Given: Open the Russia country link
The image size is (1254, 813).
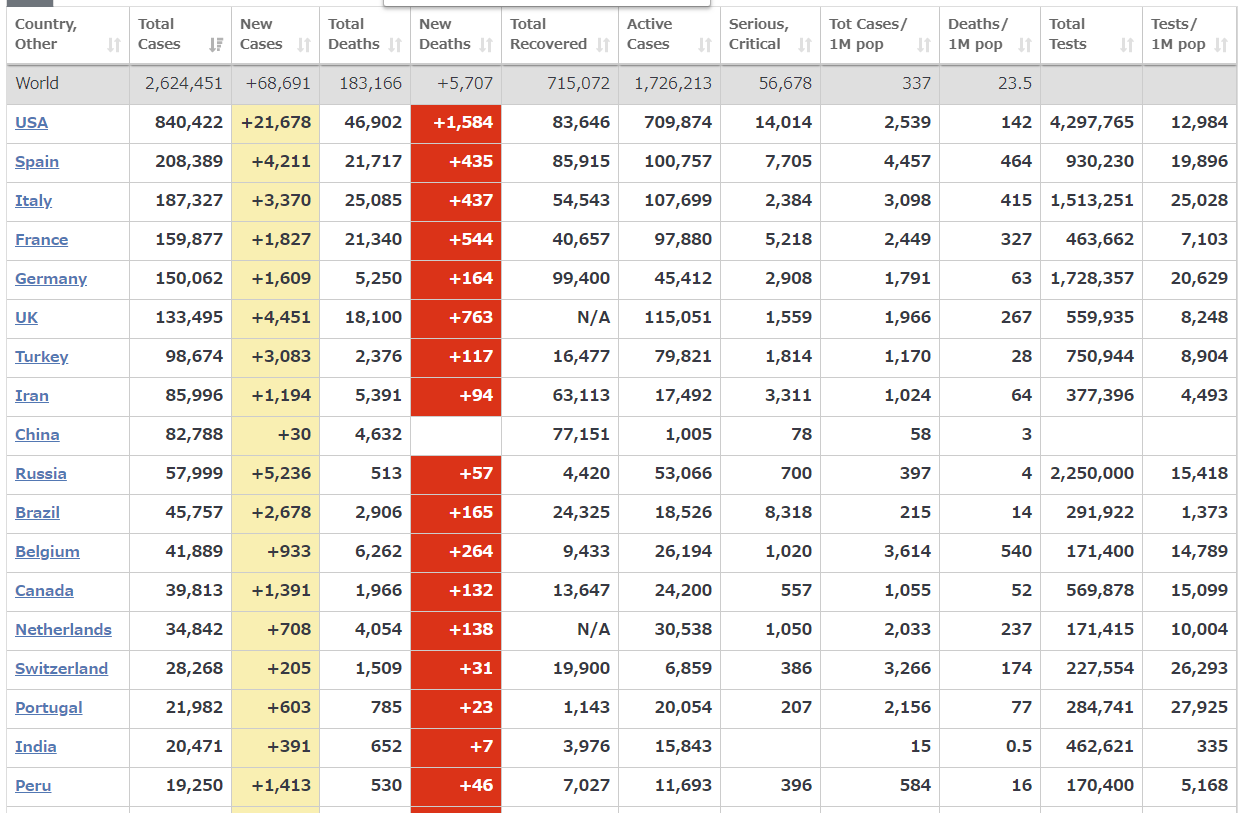Looking at the screenshot, I should pos(41,473).
